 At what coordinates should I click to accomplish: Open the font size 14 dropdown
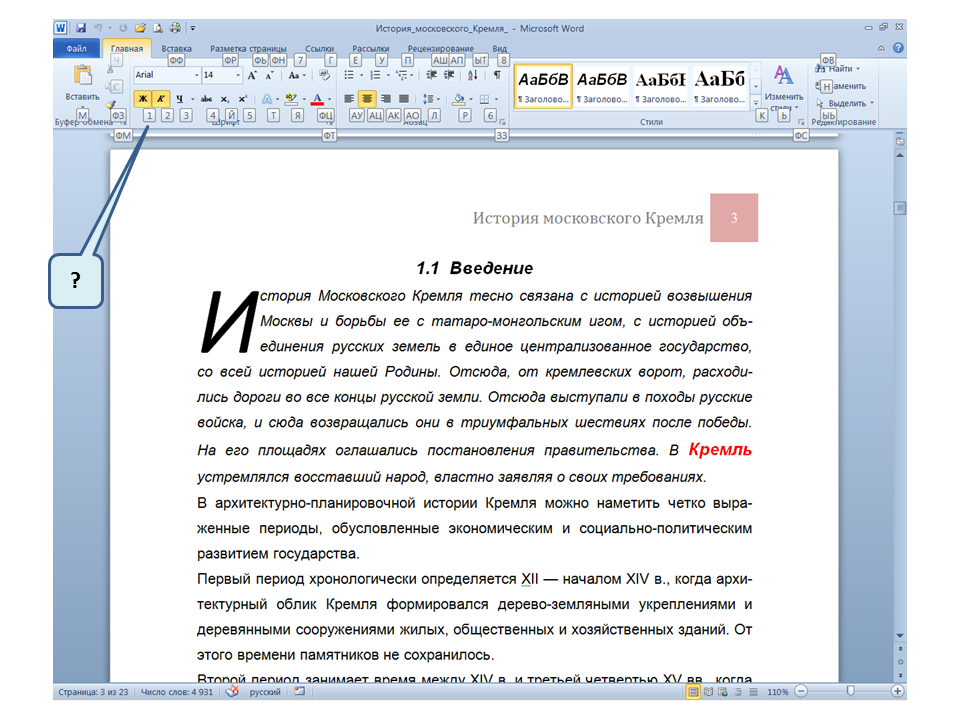(237, 75)
